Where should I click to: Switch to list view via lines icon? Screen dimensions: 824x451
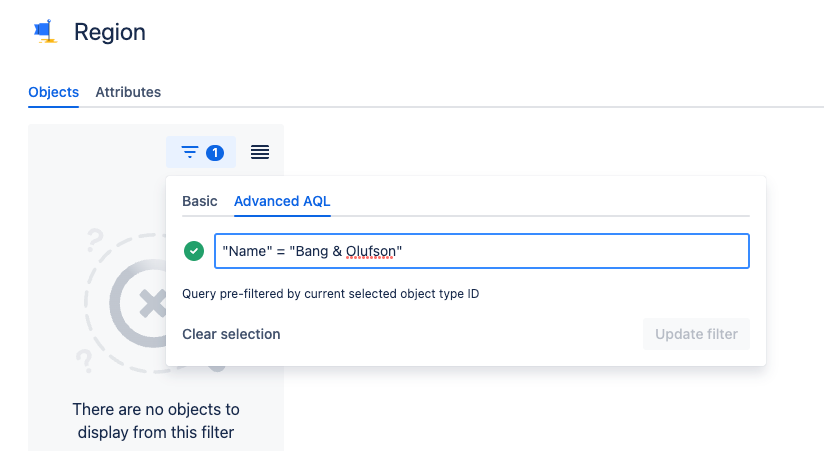[x=260, y=152]
